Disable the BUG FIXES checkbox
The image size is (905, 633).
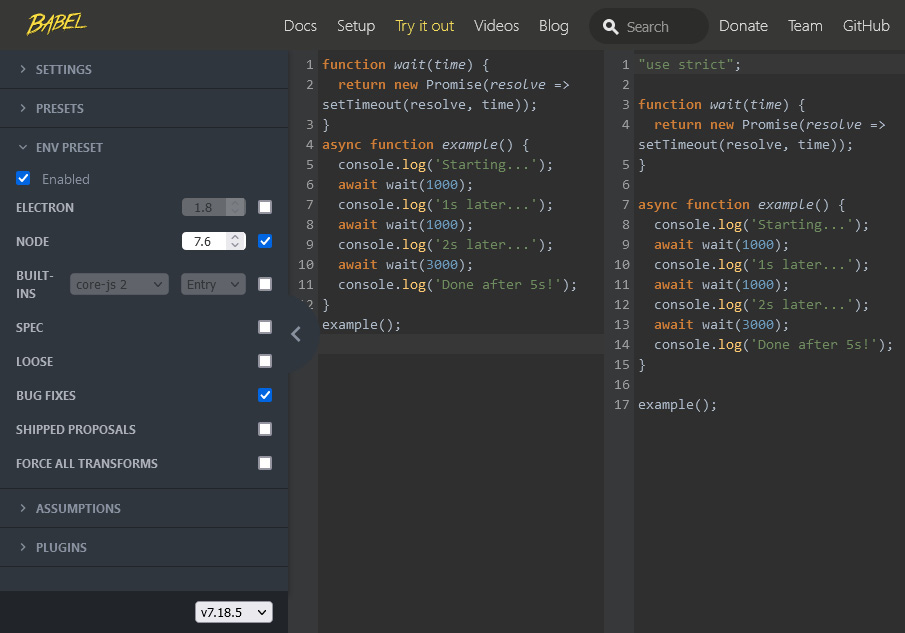pos(264,395)
